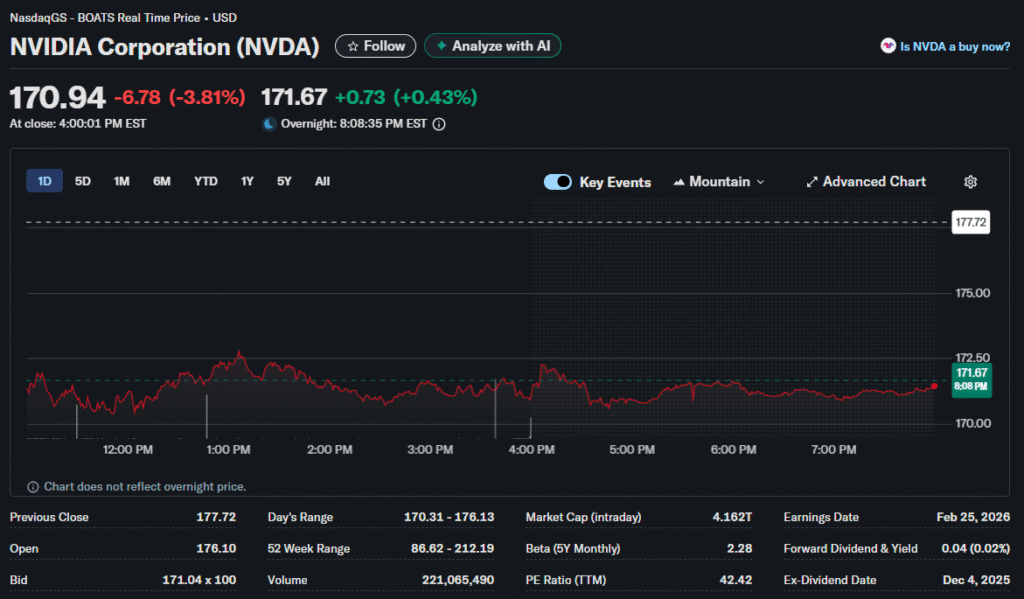Open the Is NVDA a buy now link
The height and width of the screenshot is (599, 1024).
[954, 46]
